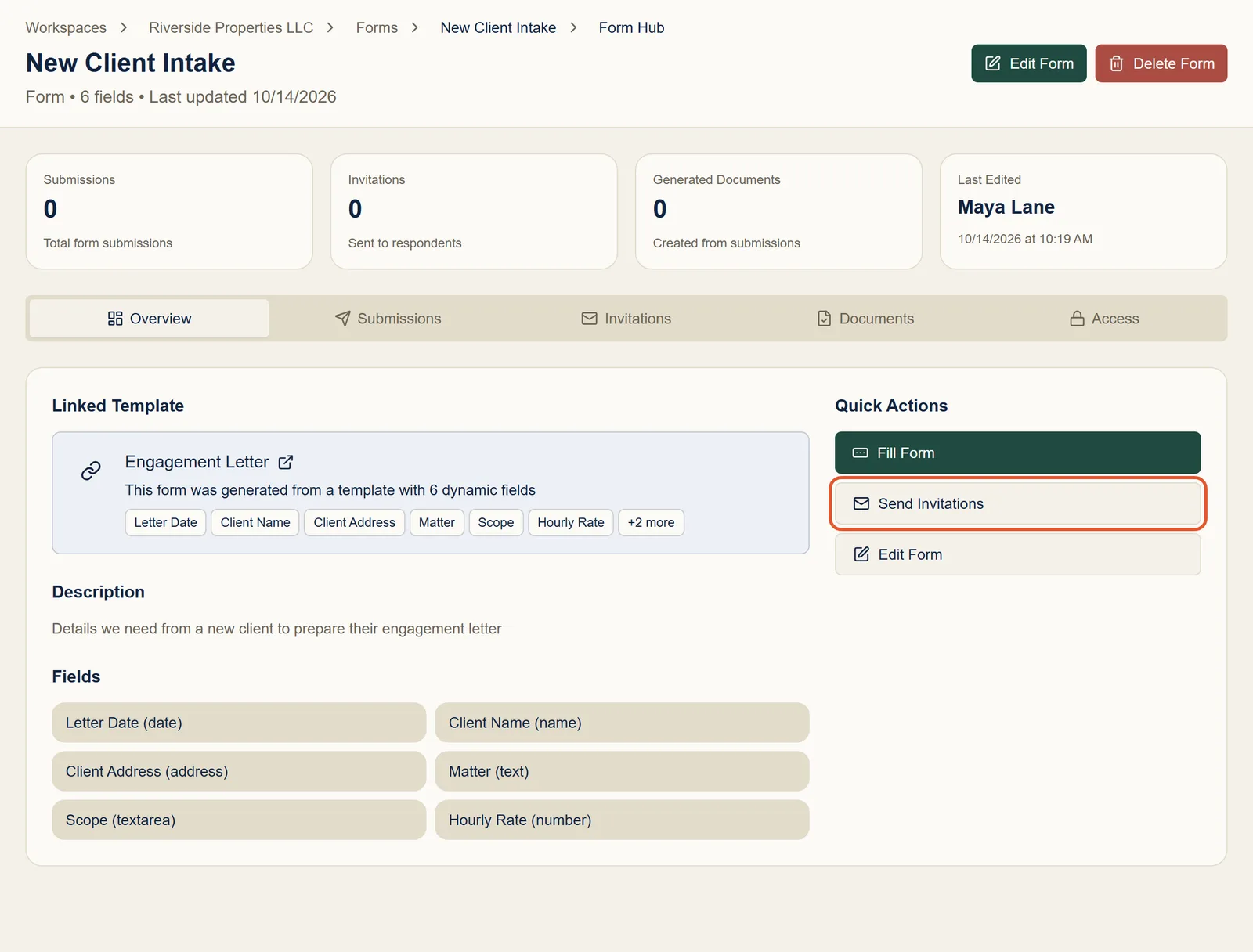Click the Generated Documents stat card
The height and width of the screenshot is (952, 1253).
[778, 211]
